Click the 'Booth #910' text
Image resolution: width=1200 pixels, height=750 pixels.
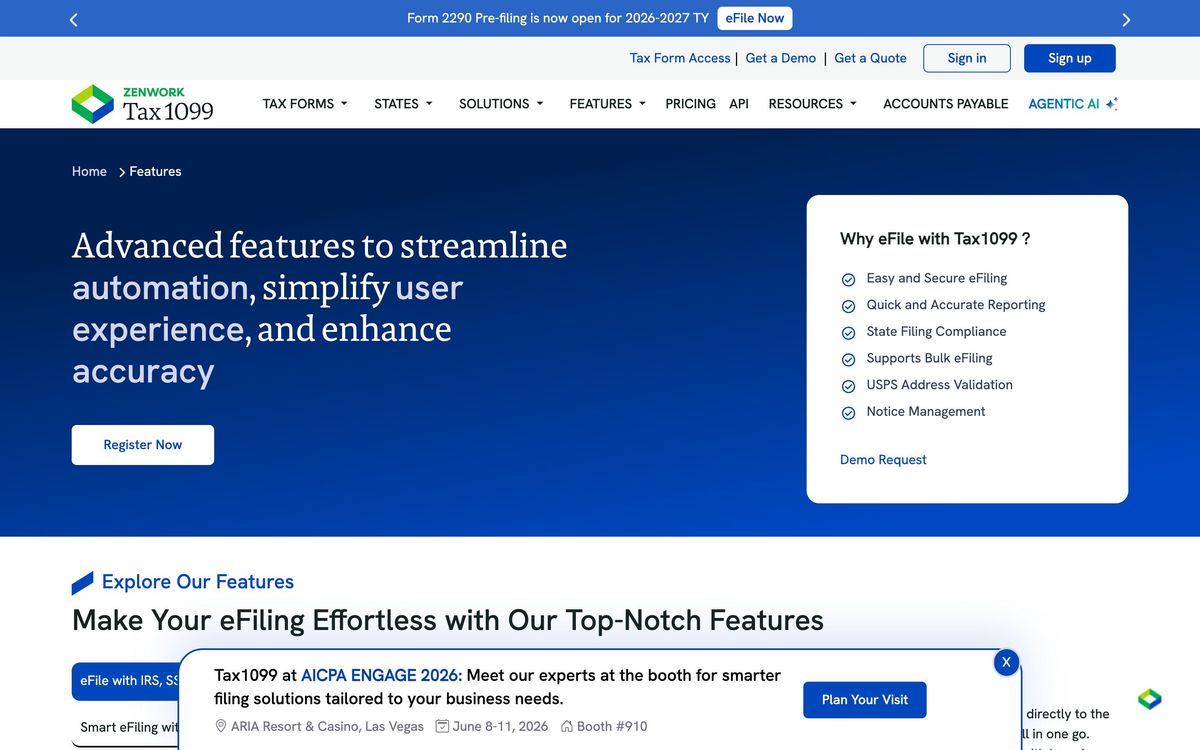612,726
